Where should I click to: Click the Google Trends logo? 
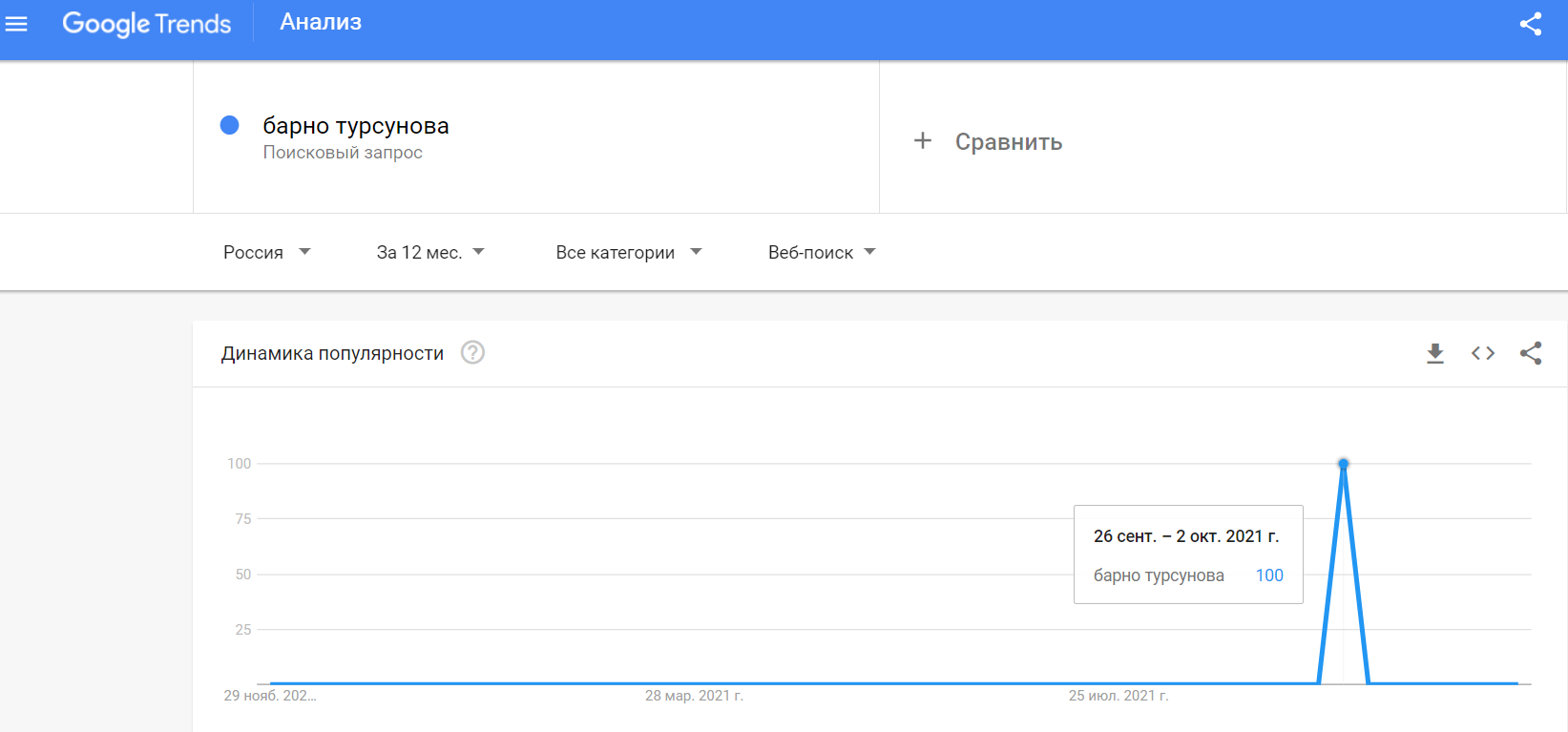147,24
